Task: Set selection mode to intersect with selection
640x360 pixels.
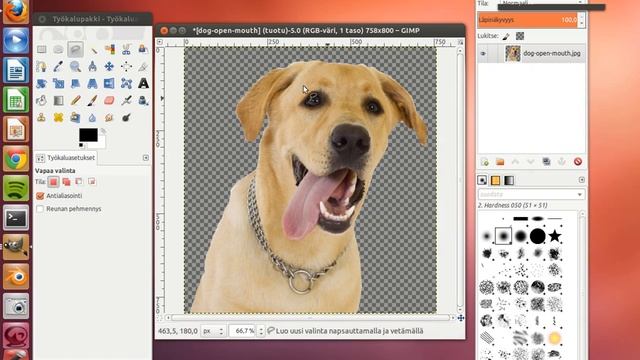Action: (92, 182)
